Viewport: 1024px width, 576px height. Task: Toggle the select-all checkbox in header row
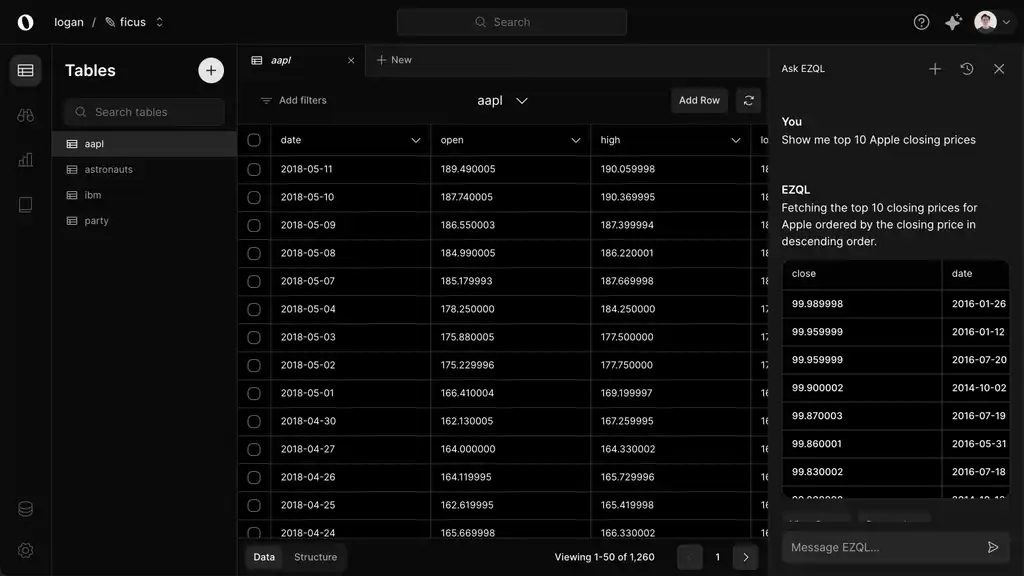[254, 140]
